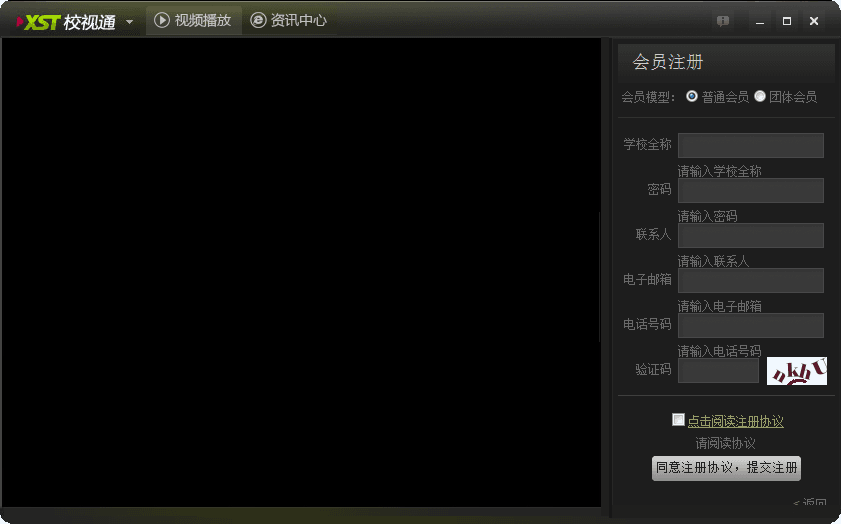The image size is (841, 524).
Task: Open the 资讯中心 tab
Action: point(288,20)
